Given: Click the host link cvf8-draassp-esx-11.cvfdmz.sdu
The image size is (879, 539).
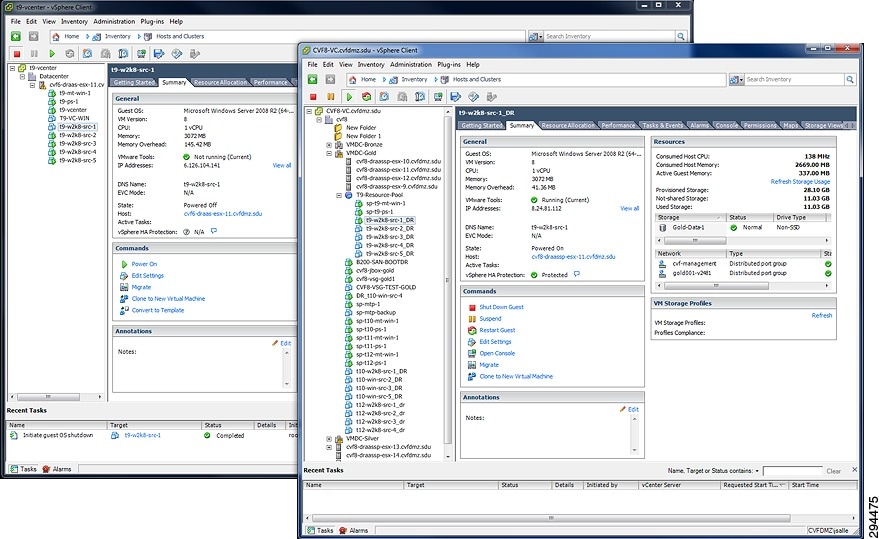Looking at the screenshot, I should click(x=573, y=257).
